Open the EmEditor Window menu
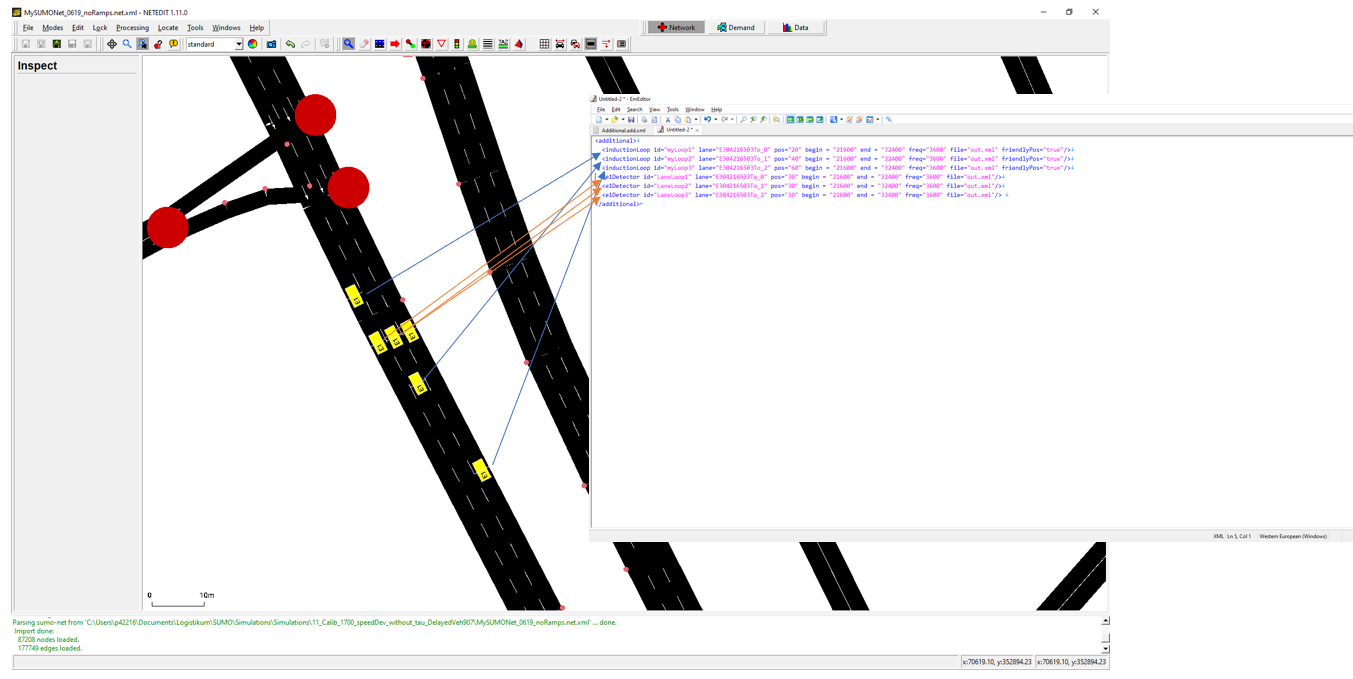The width and height of the screenshot is (1353, 679). 695,110
